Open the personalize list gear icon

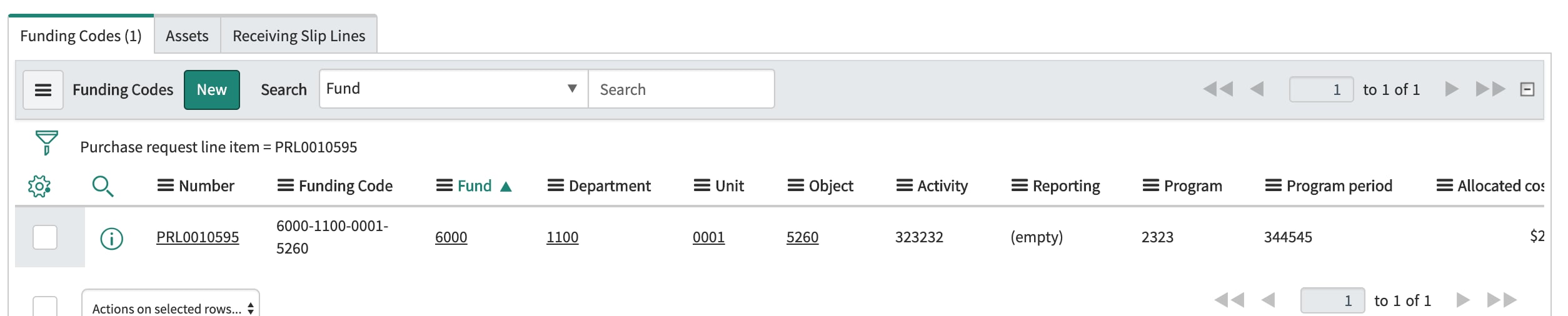pyautogui.click(x=39, y=186)
